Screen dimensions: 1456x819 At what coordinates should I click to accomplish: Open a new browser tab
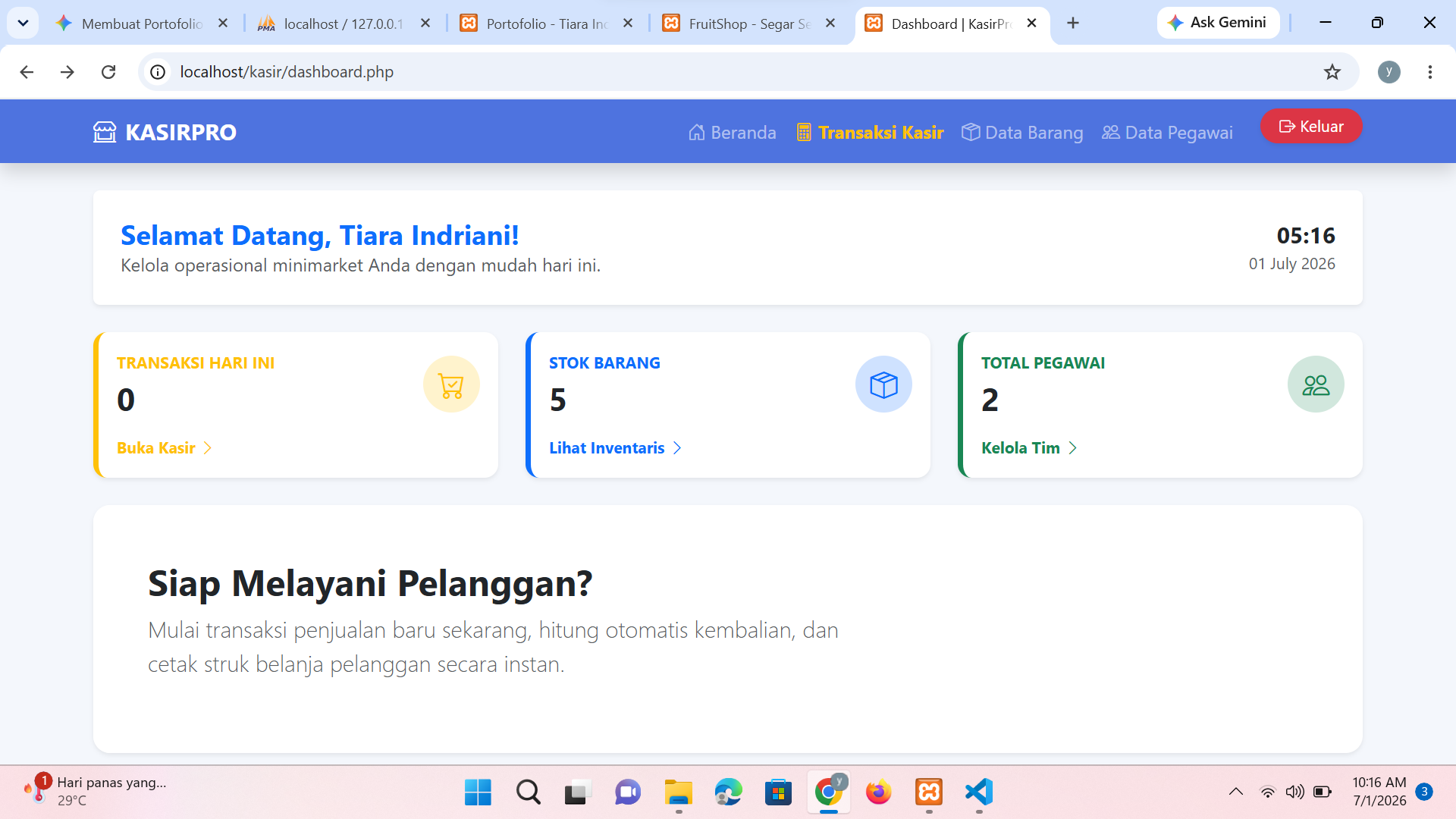click(1073, 24)
